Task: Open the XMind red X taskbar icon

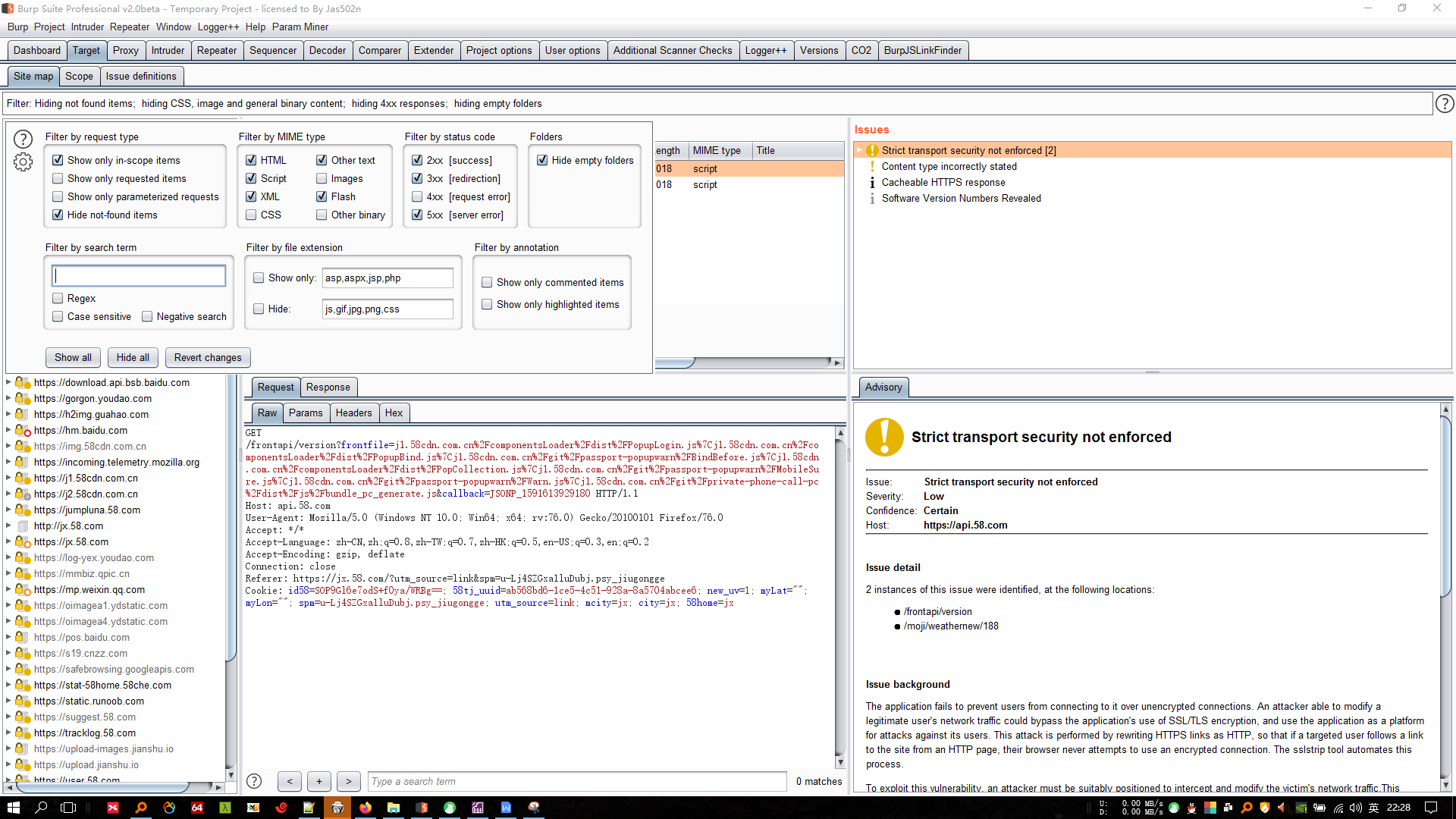Action: pos(113,808)
